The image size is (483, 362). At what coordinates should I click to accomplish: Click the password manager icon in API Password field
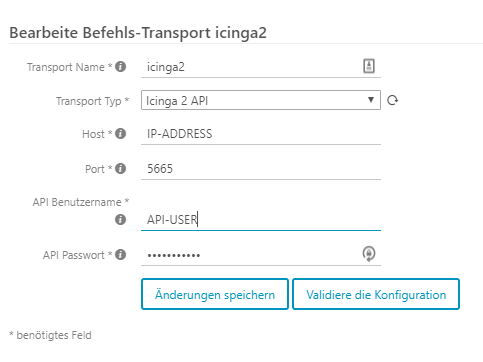369,254
